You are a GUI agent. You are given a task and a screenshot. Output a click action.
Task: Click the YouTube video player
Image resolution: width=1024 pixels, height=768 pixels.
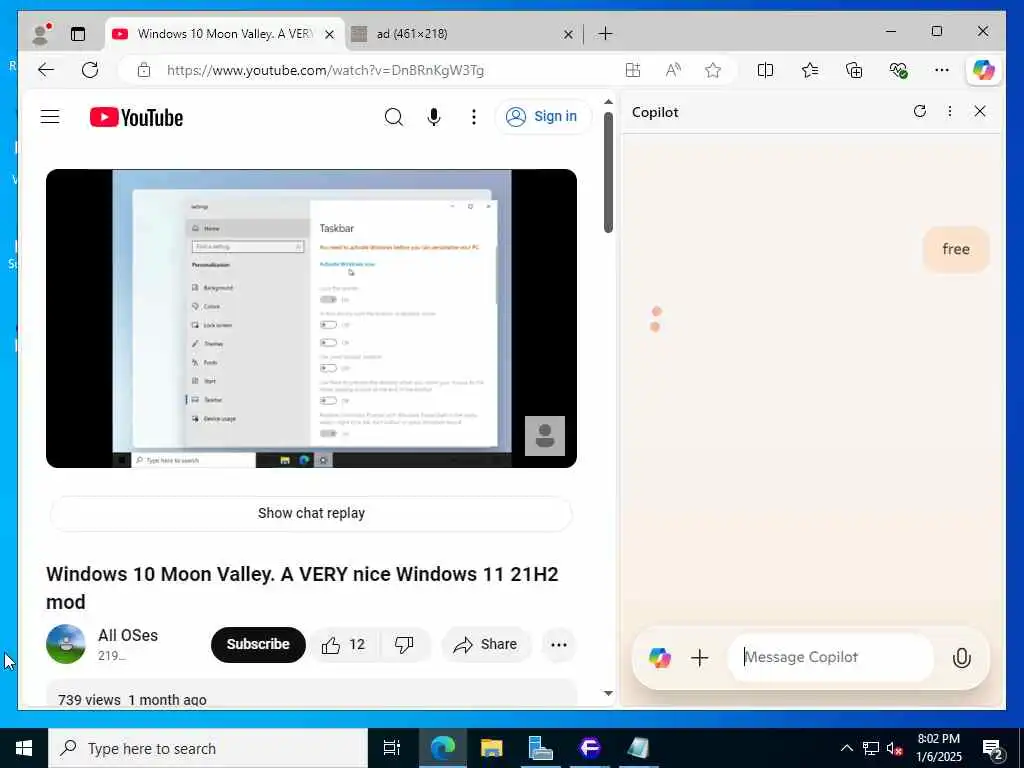pyautogui.click(x=312, y=318)
